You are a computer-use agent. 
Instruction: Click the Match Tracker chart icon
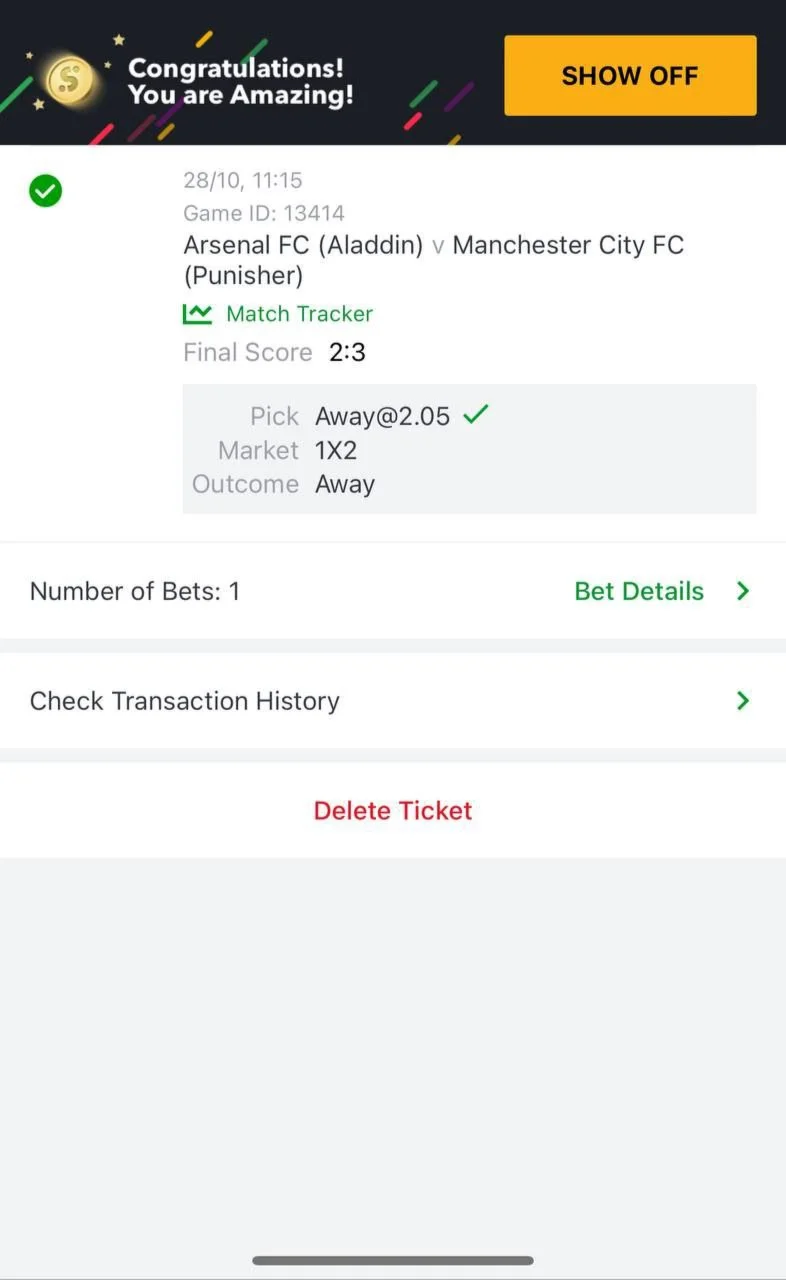[x=197, y=314]
